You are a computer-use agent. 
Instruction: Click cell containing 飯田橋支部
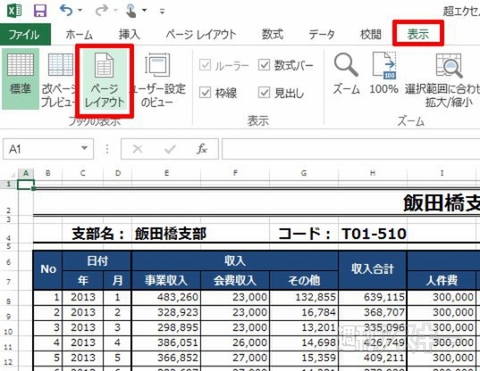coord(170,234)
